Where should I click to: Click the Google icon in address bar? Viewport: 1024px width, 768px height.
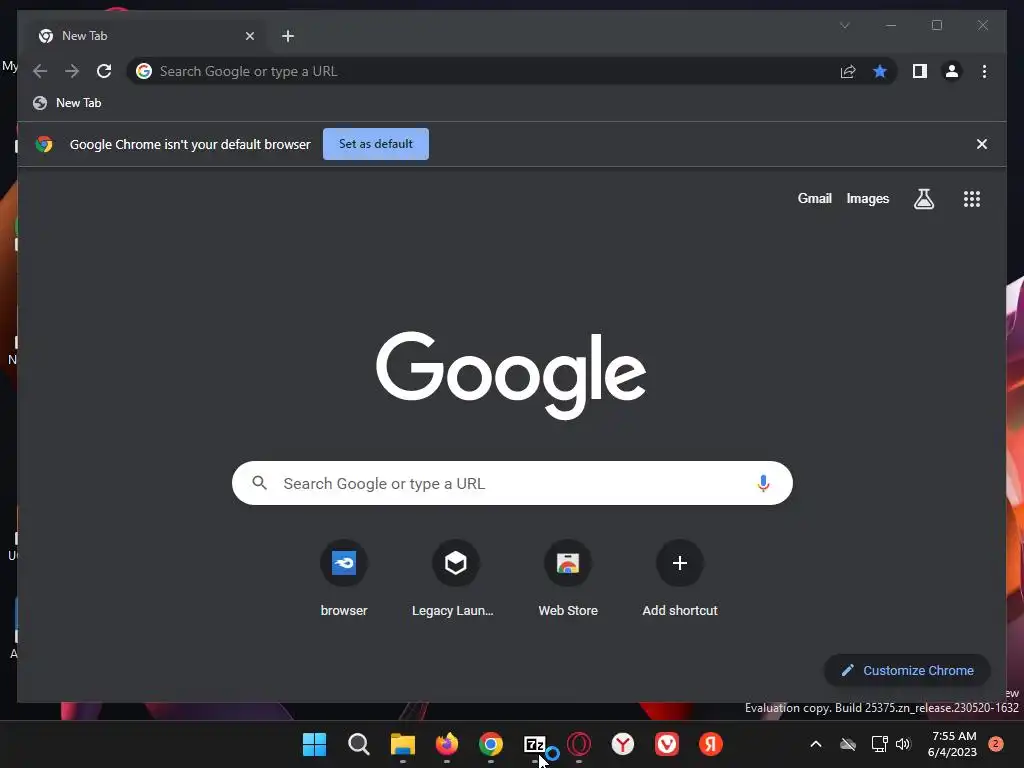click(x=144, y=71)
